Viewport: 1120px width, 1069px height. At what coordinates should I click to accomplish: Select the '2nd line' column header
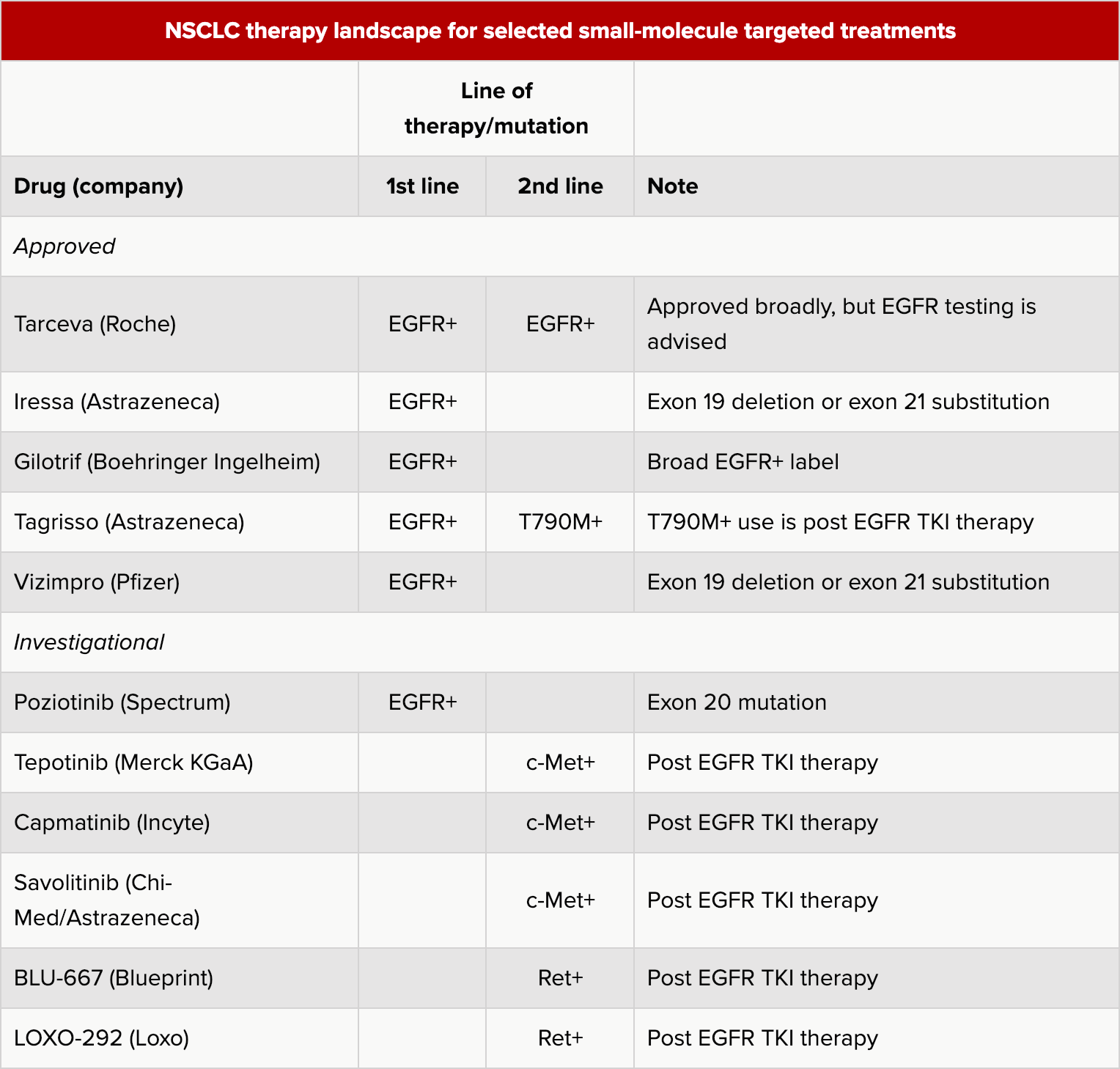(561, 186)
